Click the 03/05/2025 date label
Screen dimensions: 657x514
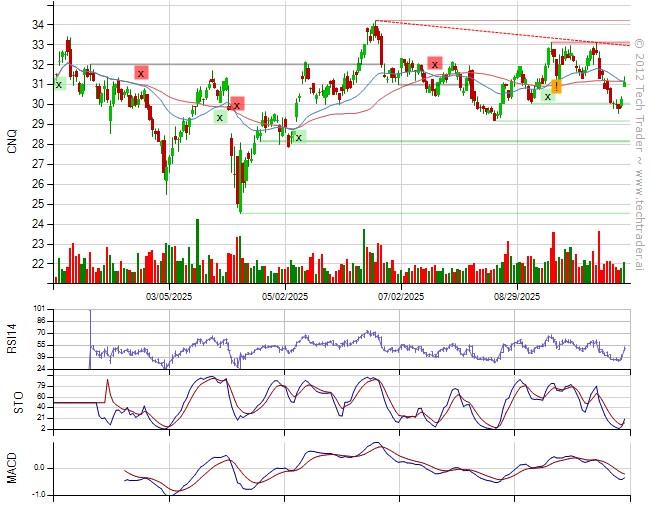coord(170,297)
